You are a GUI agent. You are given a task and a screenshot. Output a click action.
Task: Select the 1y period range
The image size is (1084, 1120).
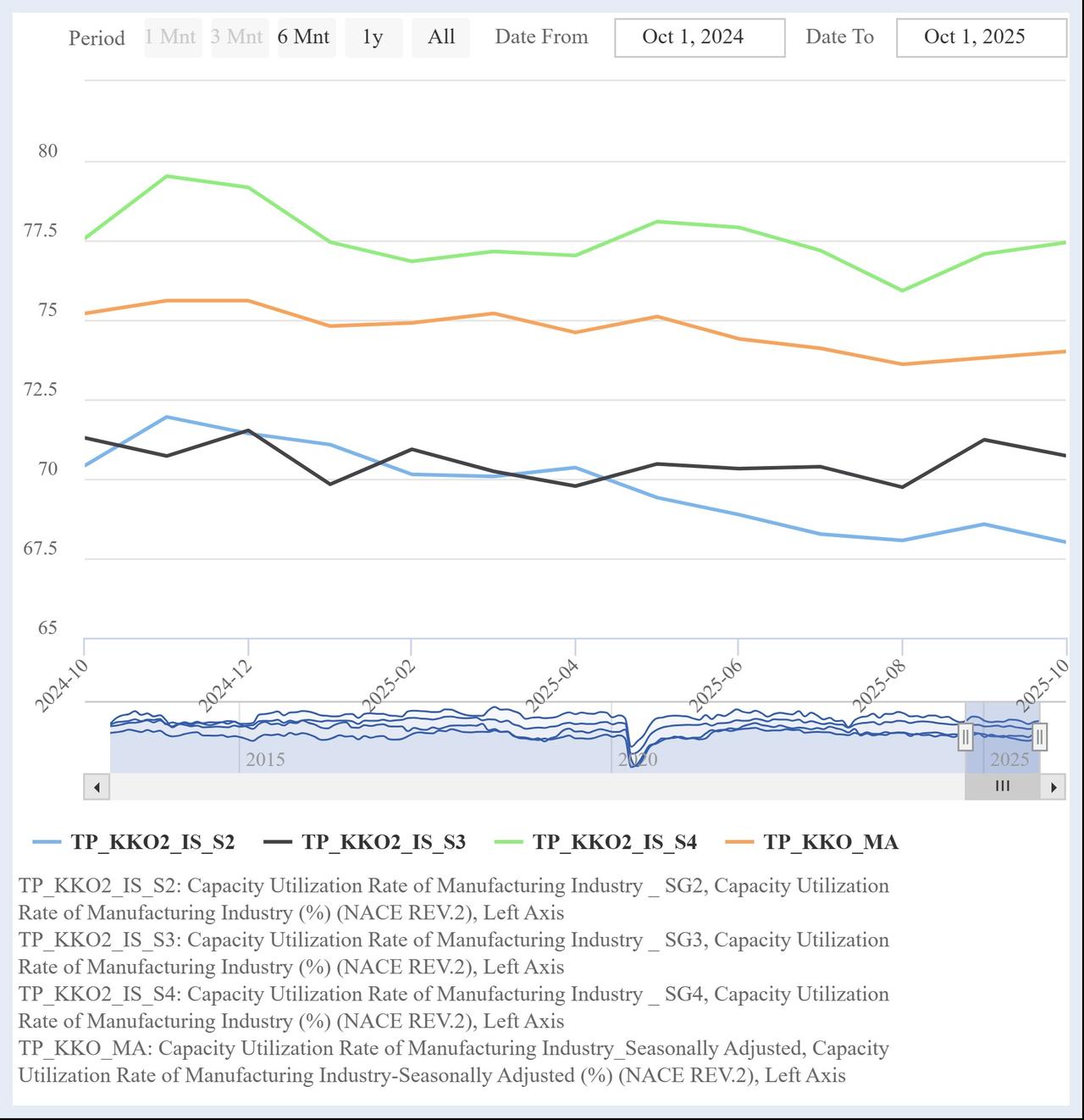373,37
